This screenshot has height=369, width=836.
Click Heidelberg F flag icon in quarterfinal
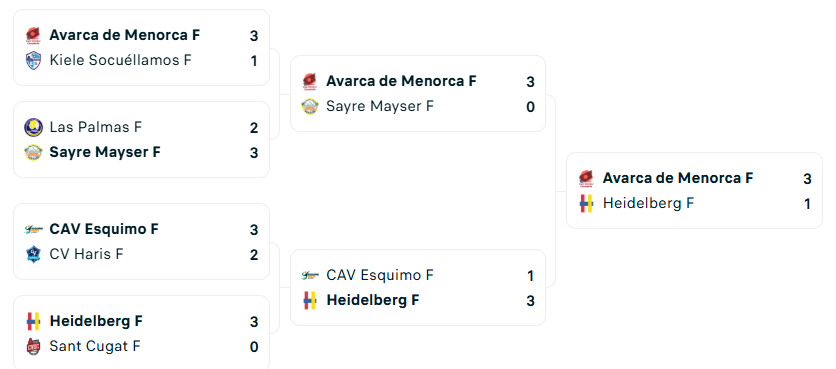(x=34, y=322)
